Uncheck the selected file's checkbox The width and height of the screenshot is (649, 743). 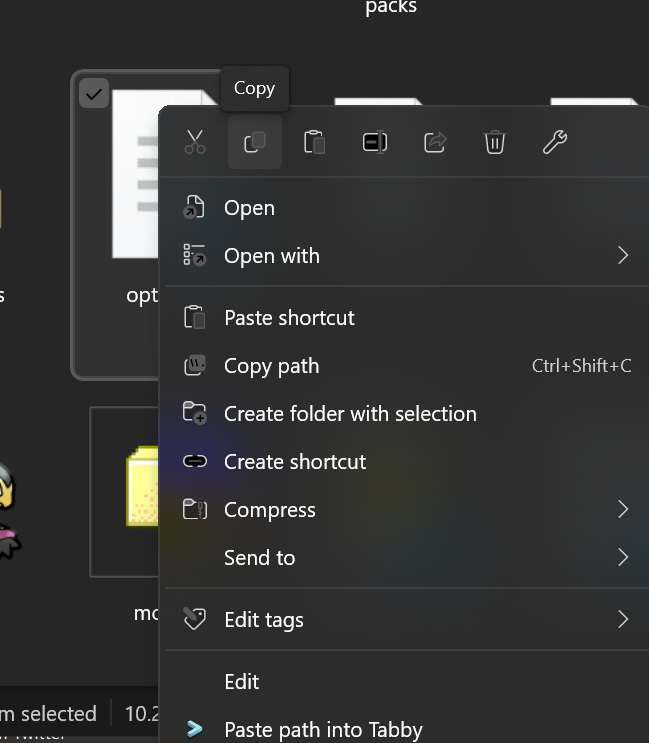[x=94, y=95]
